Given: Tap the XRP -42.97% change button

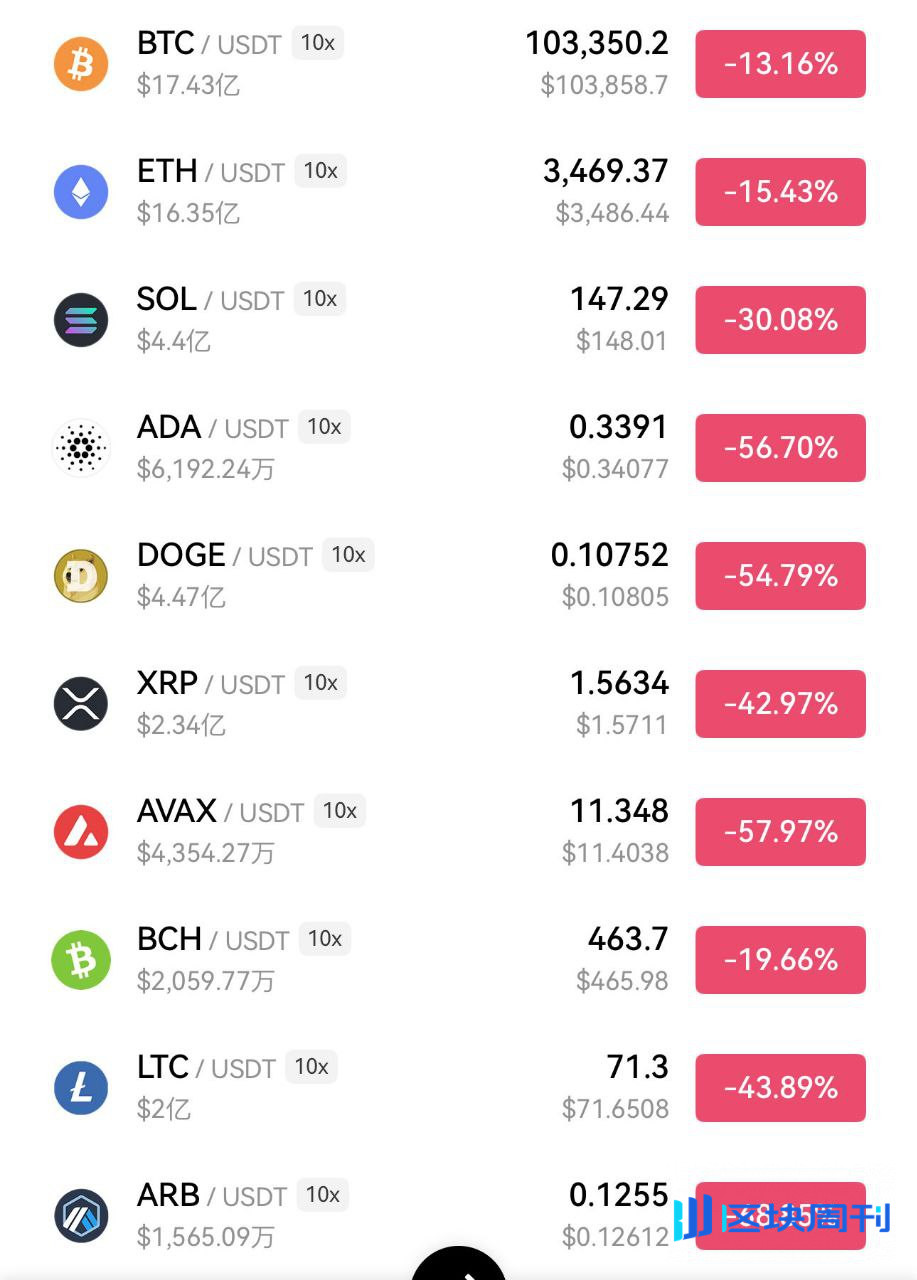Looking at the screenshot, I should [780, 704].
